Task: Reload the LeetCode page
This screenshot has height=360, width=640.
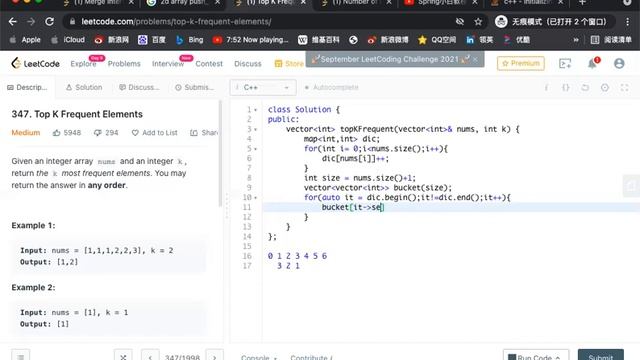Action: 49,22
